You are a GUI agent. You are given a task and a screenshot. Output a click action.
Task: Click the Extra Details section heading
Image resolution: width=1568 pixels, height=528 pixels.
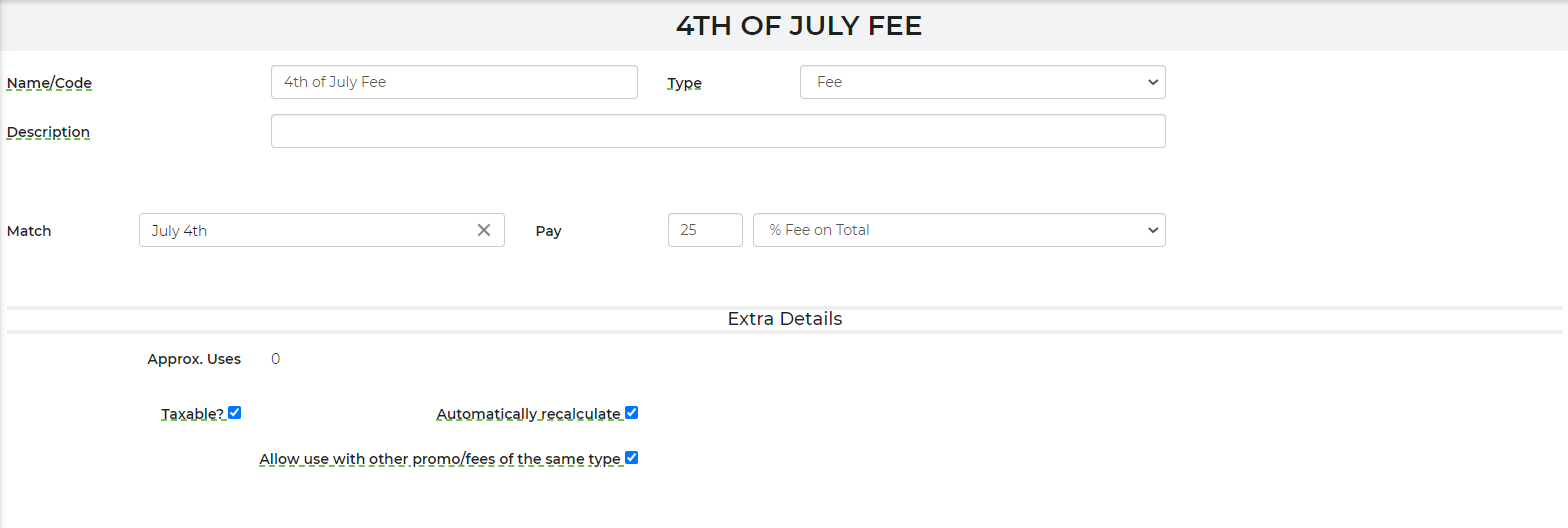coord(785,319)
